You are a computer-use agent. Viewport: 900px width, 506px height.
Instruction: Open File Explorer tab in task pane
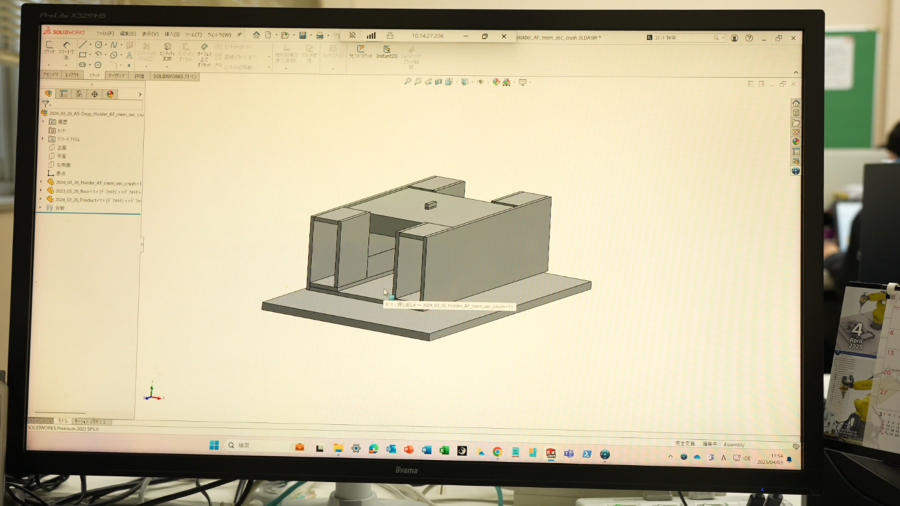click(x=796, y=123)
